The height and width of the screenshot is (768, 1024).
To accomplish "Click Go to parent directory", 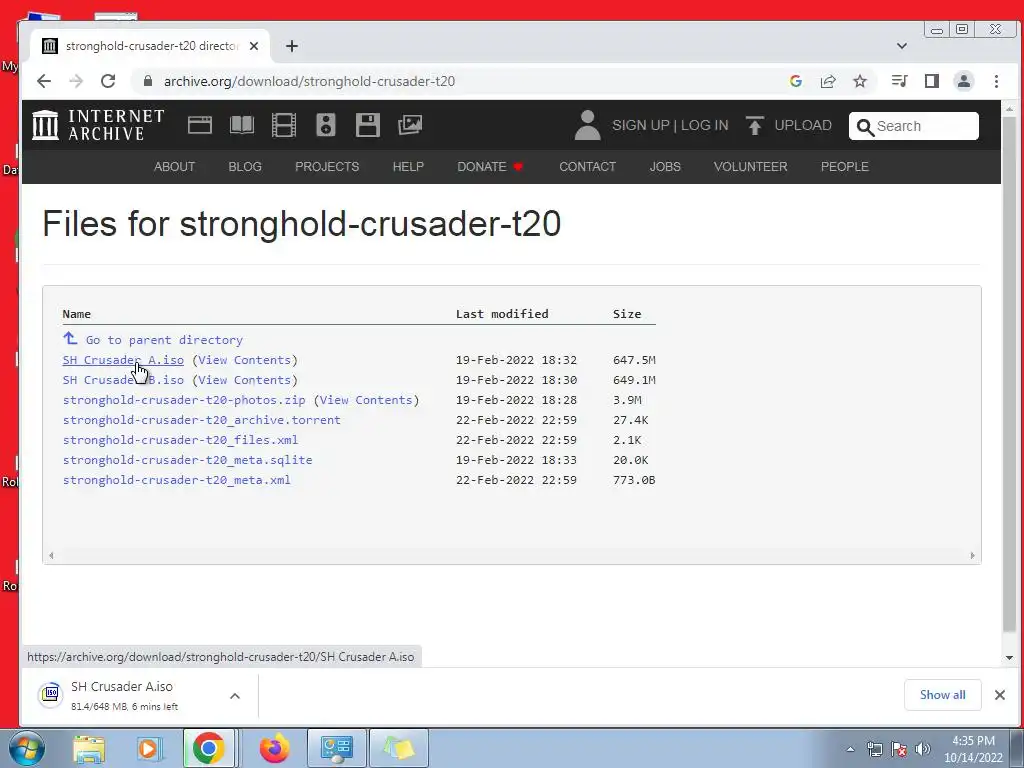I will click(x=164, y=340).
